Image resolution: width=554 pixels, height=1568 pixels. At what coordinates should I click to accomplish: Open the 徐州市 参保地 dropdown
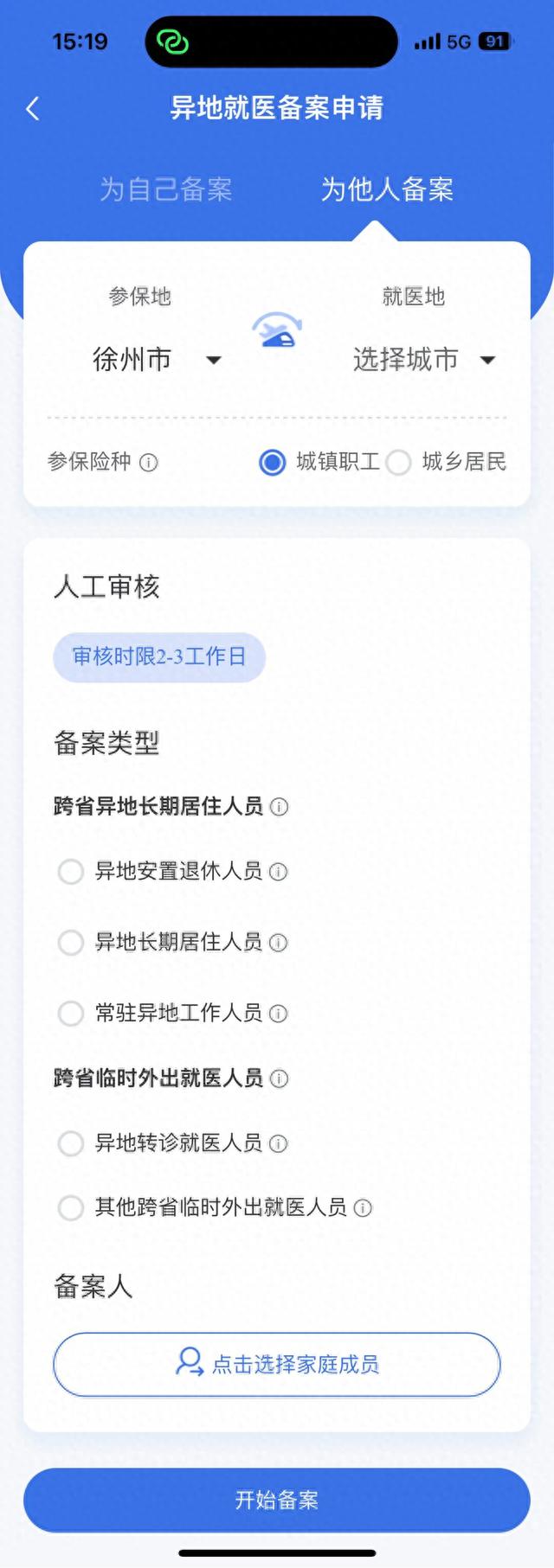point(156,359)
